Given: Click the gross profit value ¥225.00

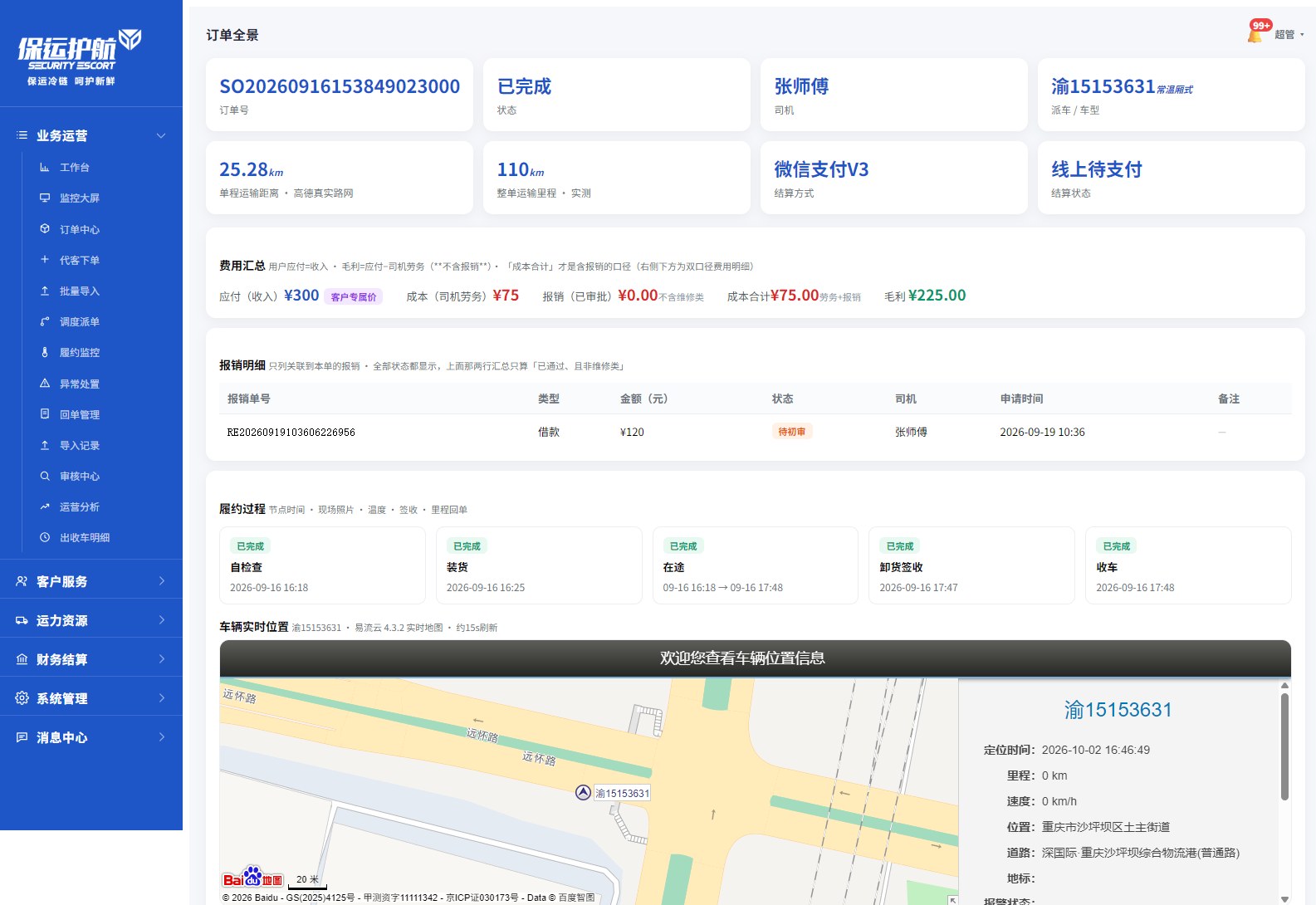Looking at the screenshot, I should pyautogui.click(x=937, y=296).
